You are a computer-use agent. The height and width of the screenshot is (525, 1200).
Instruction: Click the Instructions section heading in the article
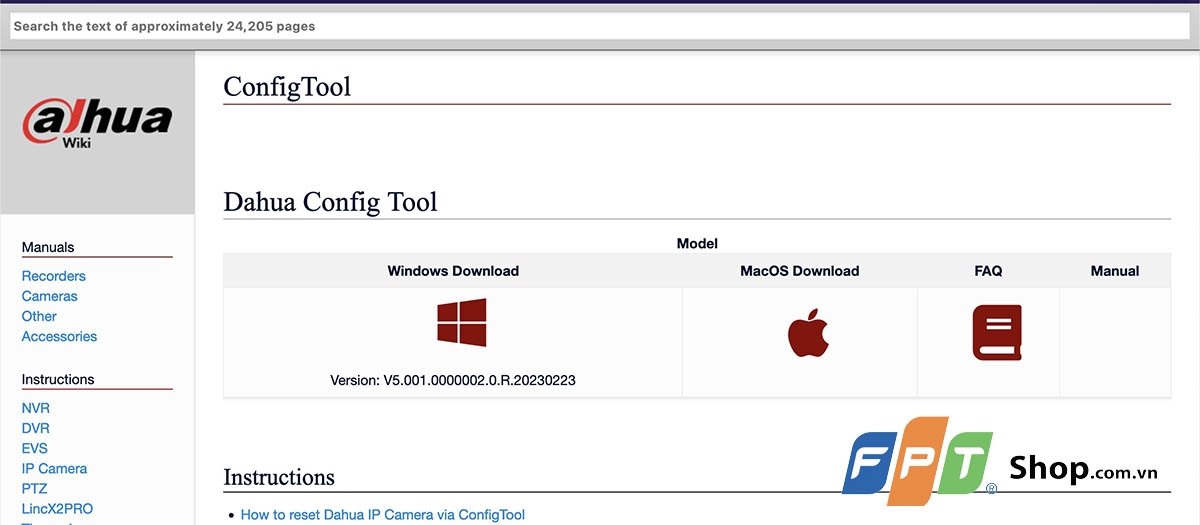point(279,477)
